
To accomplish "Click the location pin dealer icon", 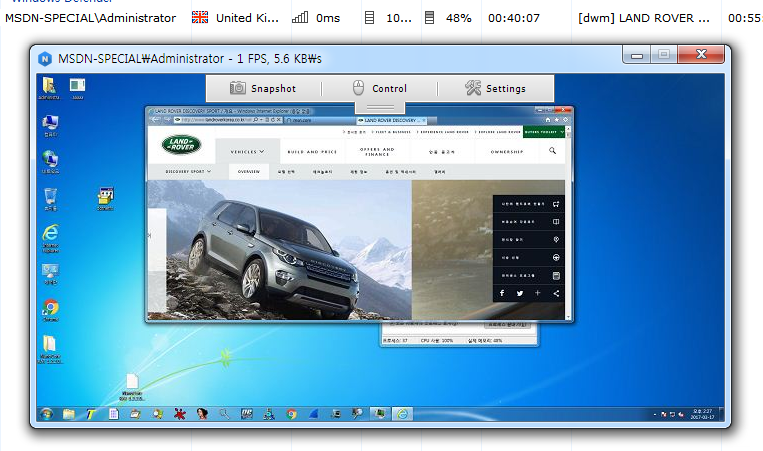I will pos(556,240).
